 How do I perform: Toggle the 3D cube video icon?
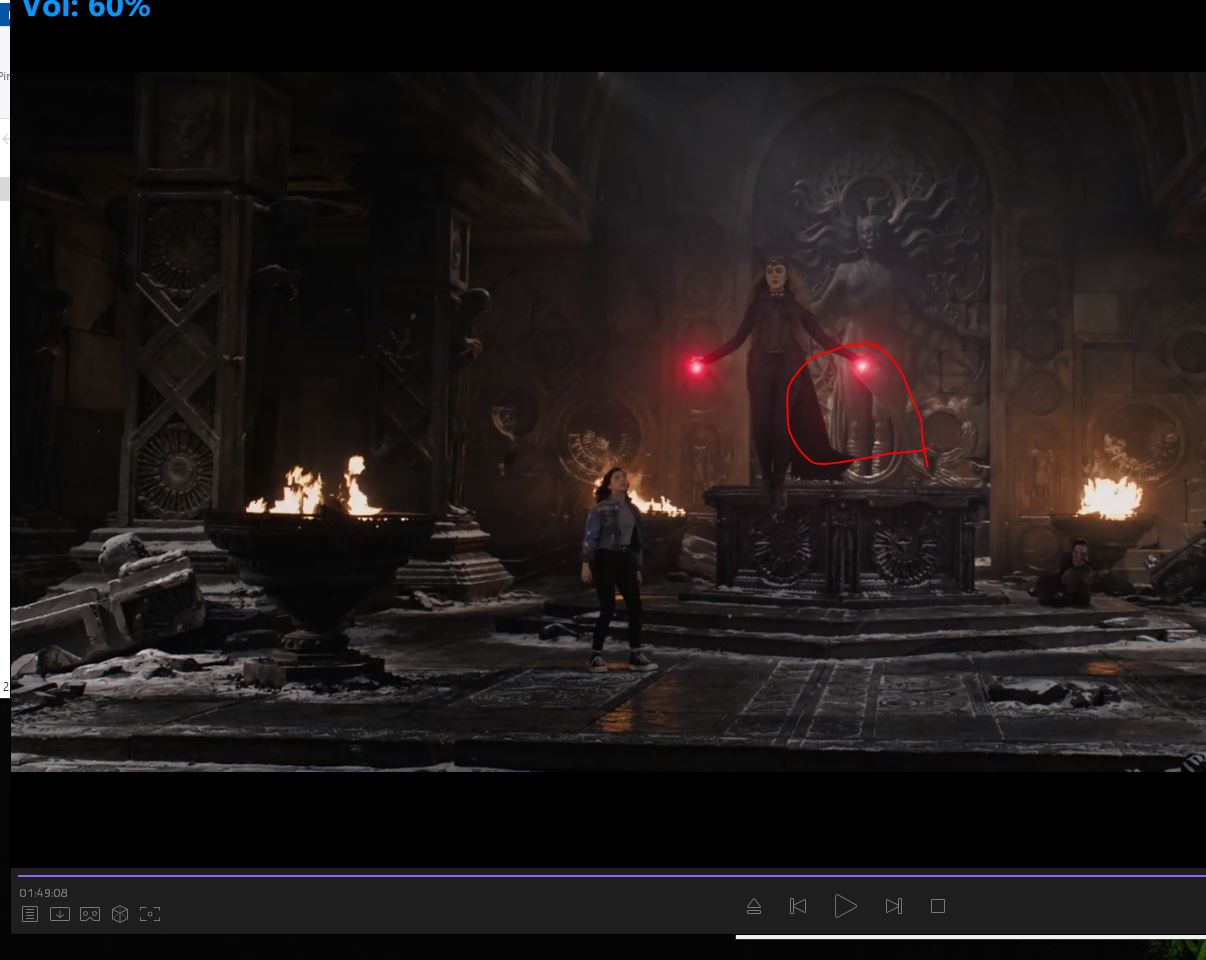(120, 914)
